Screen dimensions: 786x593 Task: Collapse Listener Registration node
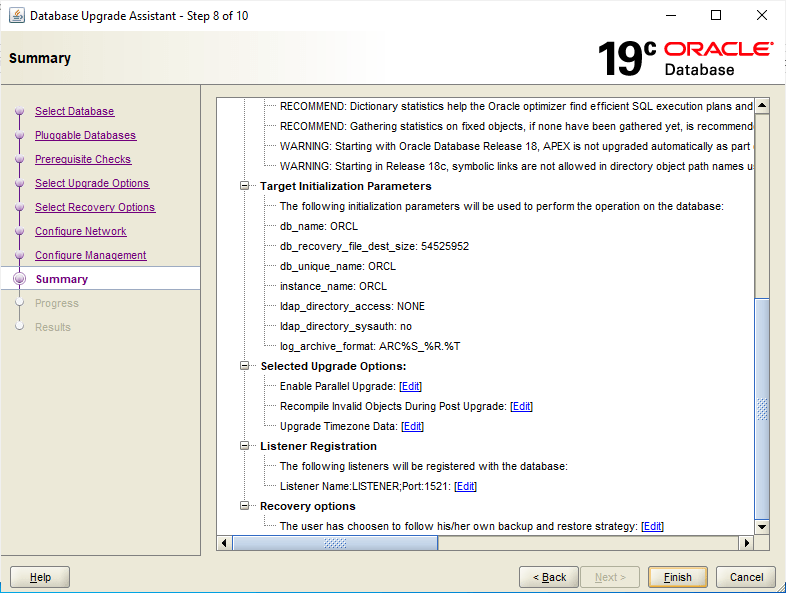tap(245, 446)
